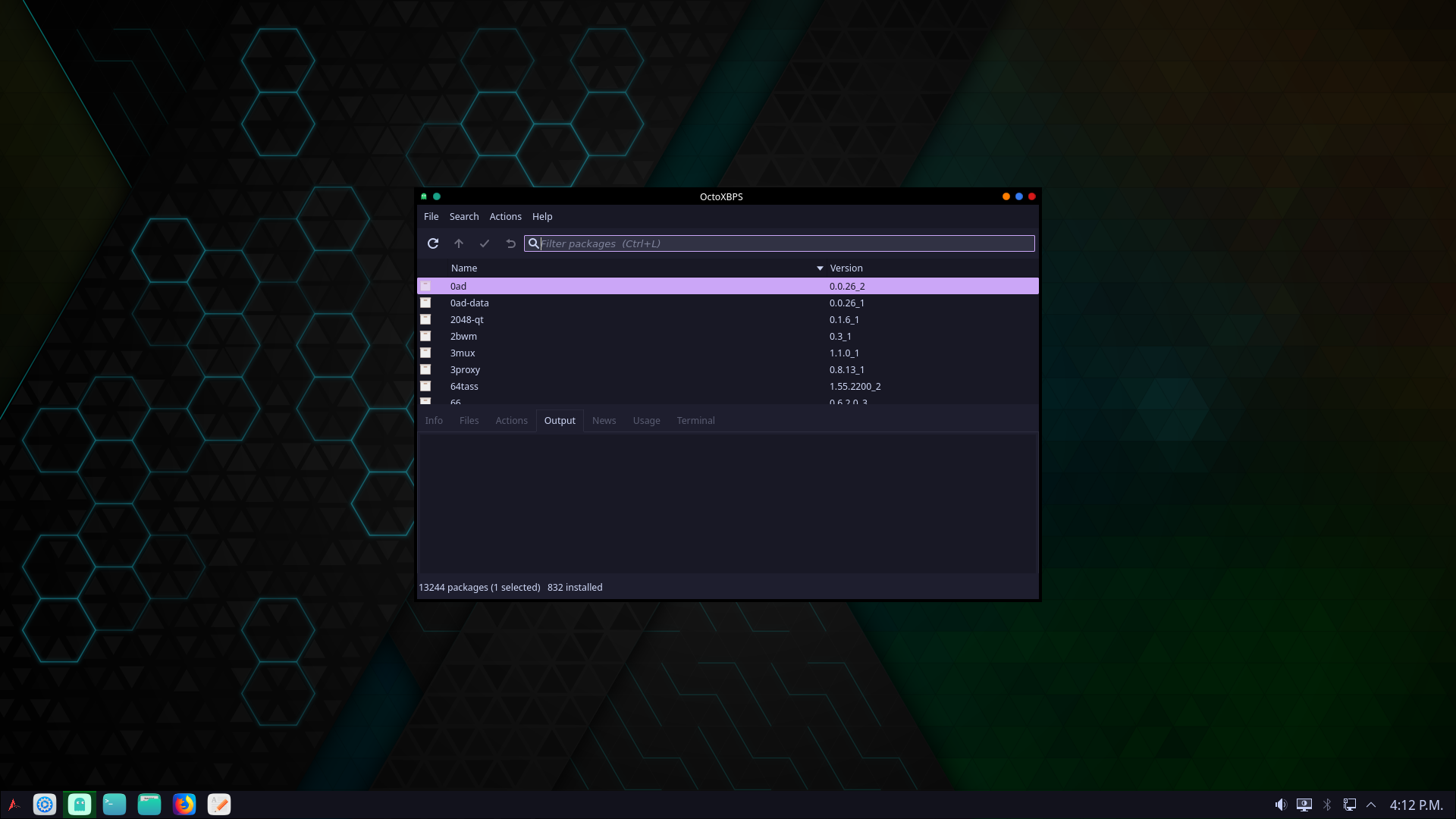Screen dimensions: 1456x819
Task: Expand hidden system tray icons arrow
Action: point(1371,805)
